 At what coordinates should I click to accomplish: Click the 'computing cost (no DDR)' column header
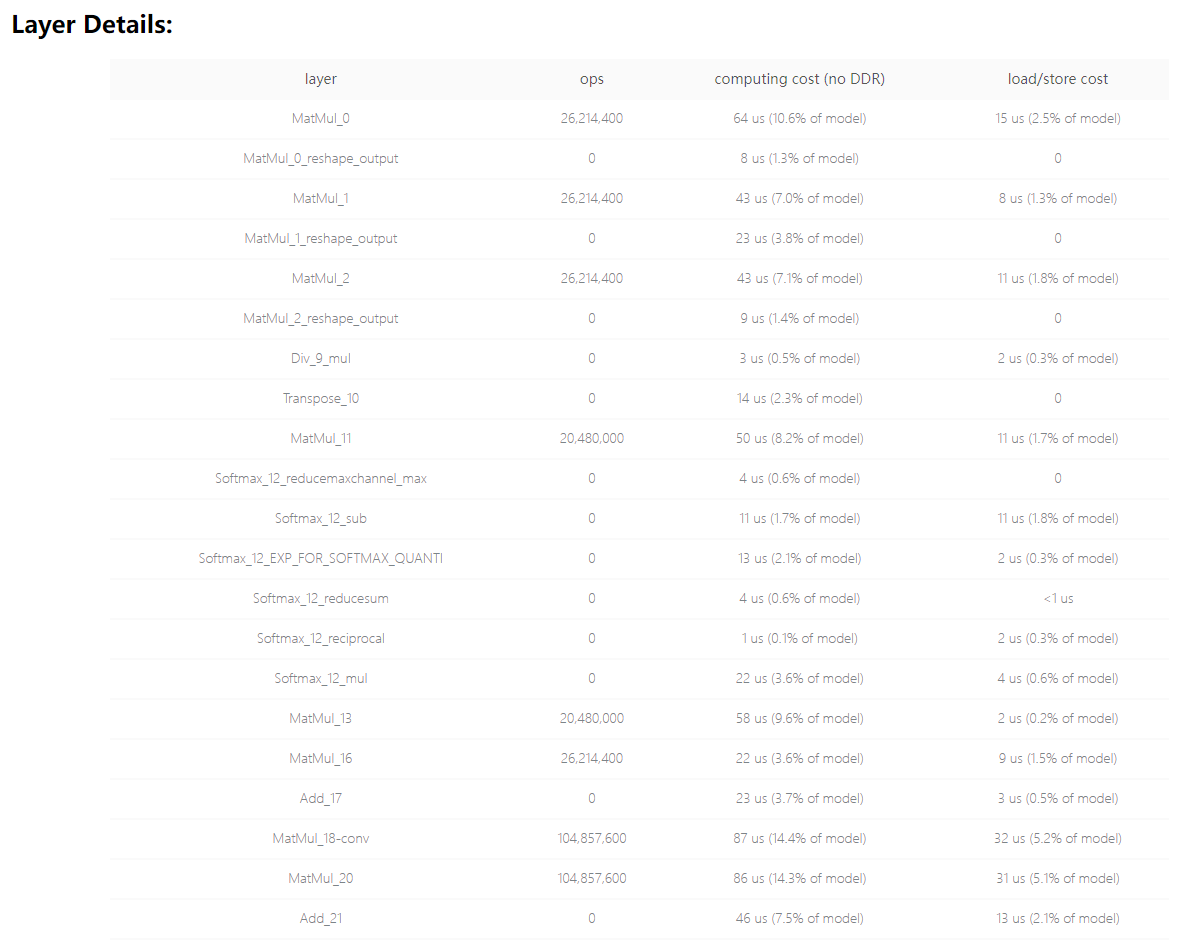click(x=799, y=79)
